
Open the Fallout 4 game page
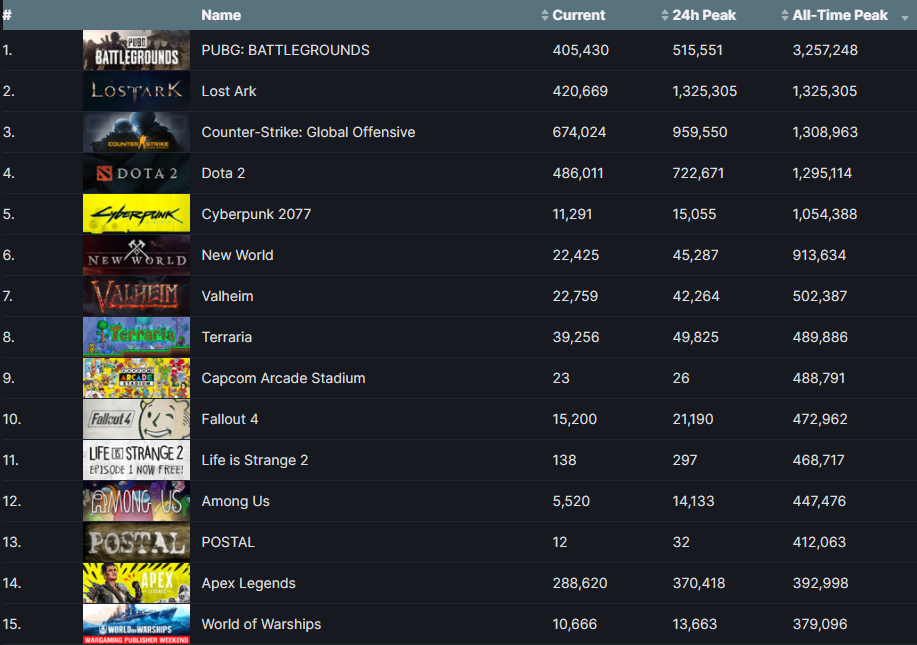pyautogui.click(x=230, y=419)
